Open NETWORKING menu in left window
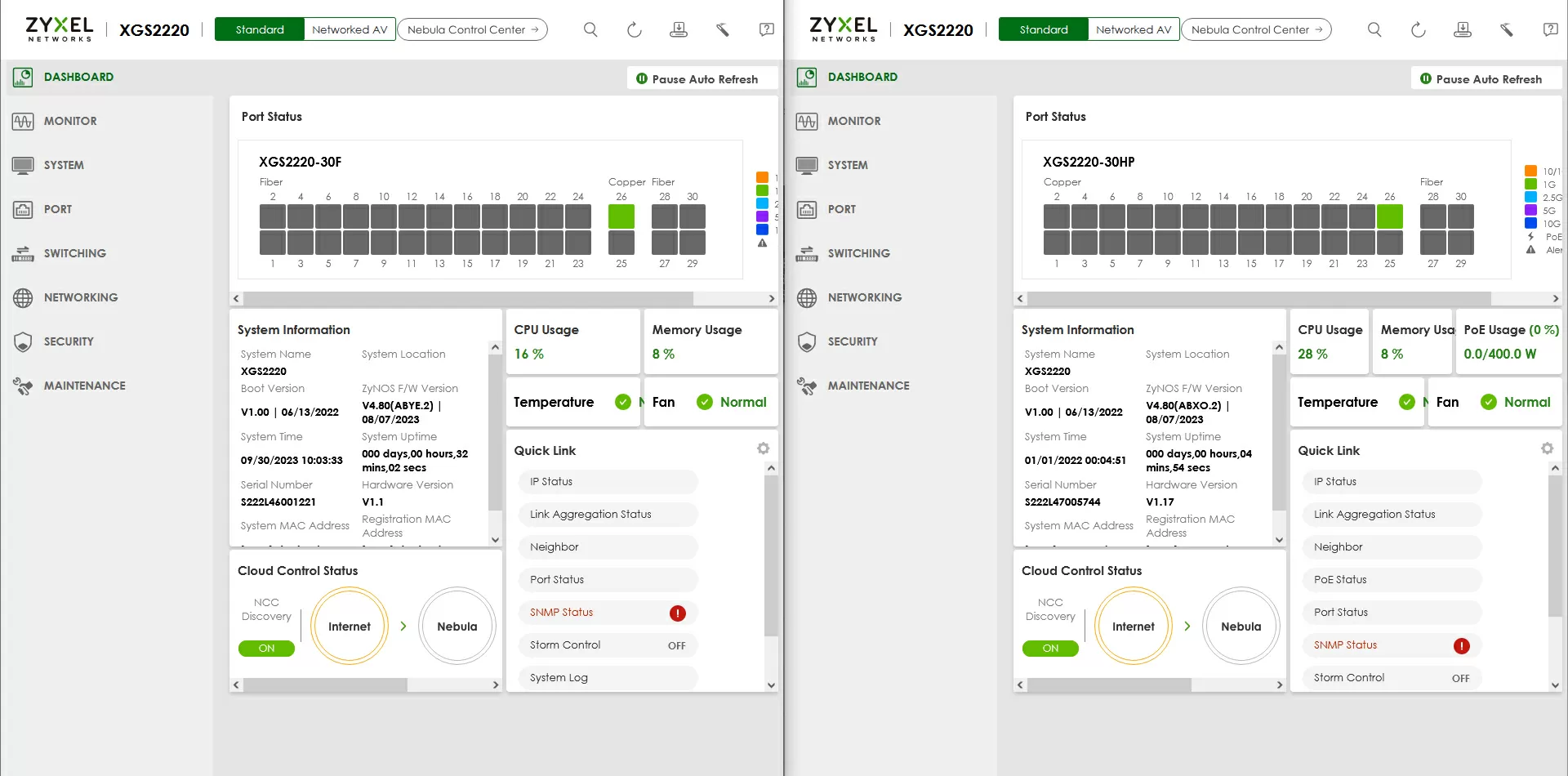The image size is (1568, 776). pyautogui.click(x=81, y=298)
